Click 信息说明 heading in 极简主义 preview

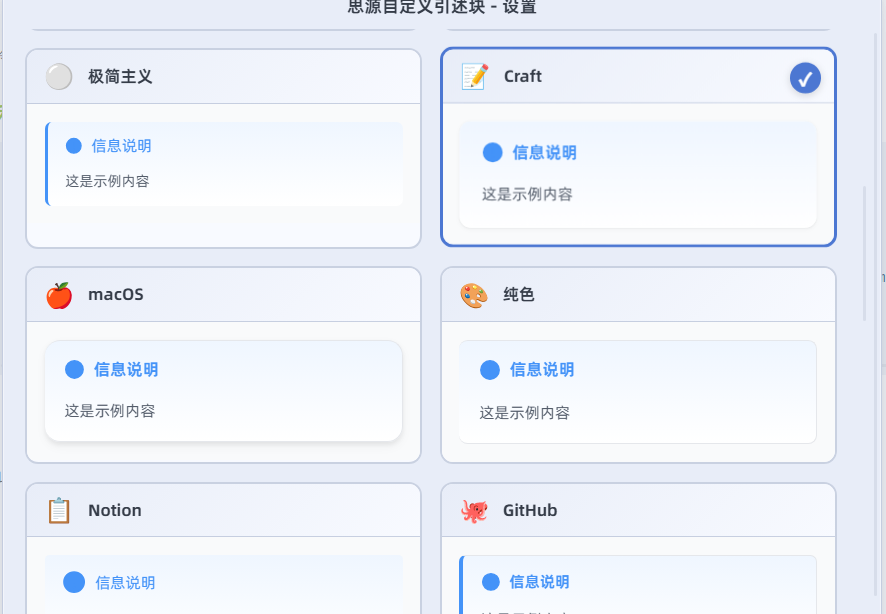pos(122,146)
